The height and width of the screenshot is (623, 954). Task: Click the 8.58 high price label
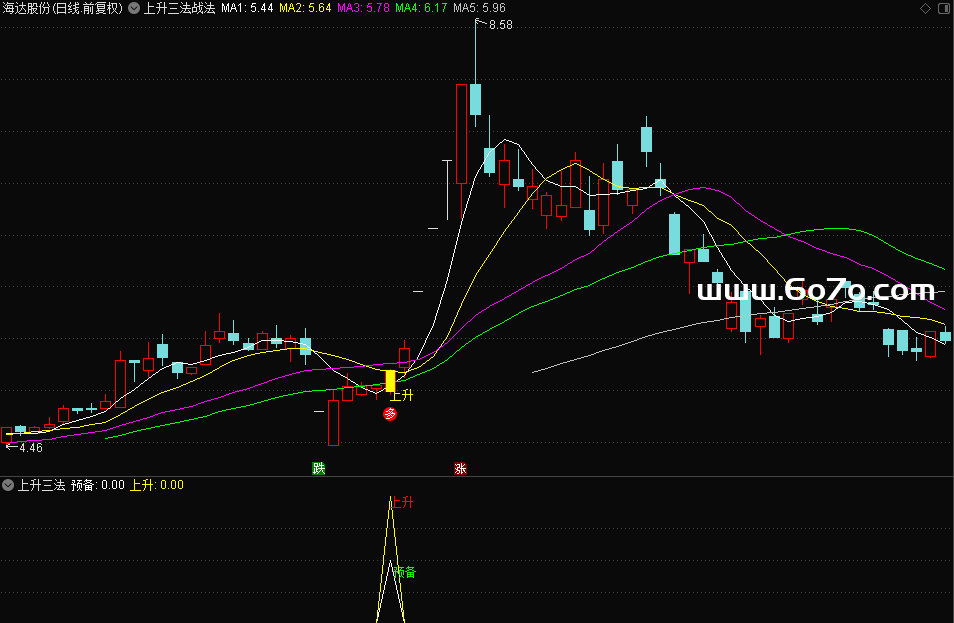pyautogui.click(x=501, y=25)
